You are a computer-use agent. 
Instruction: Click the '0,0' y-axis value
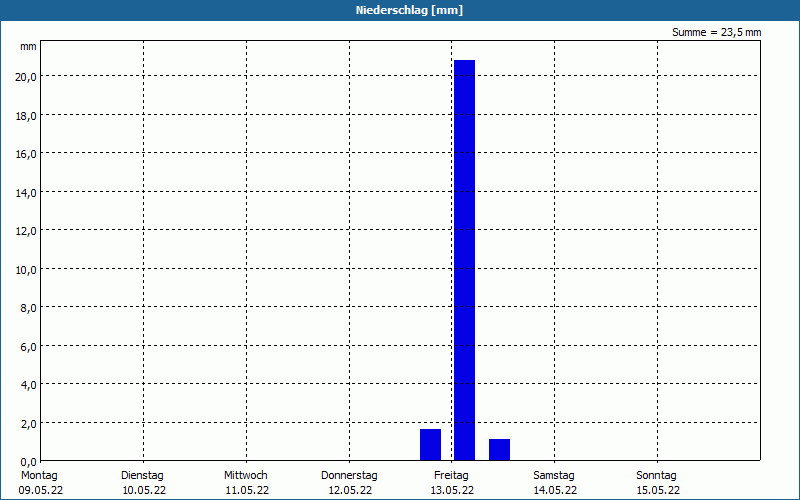click(x=29, y=462)
